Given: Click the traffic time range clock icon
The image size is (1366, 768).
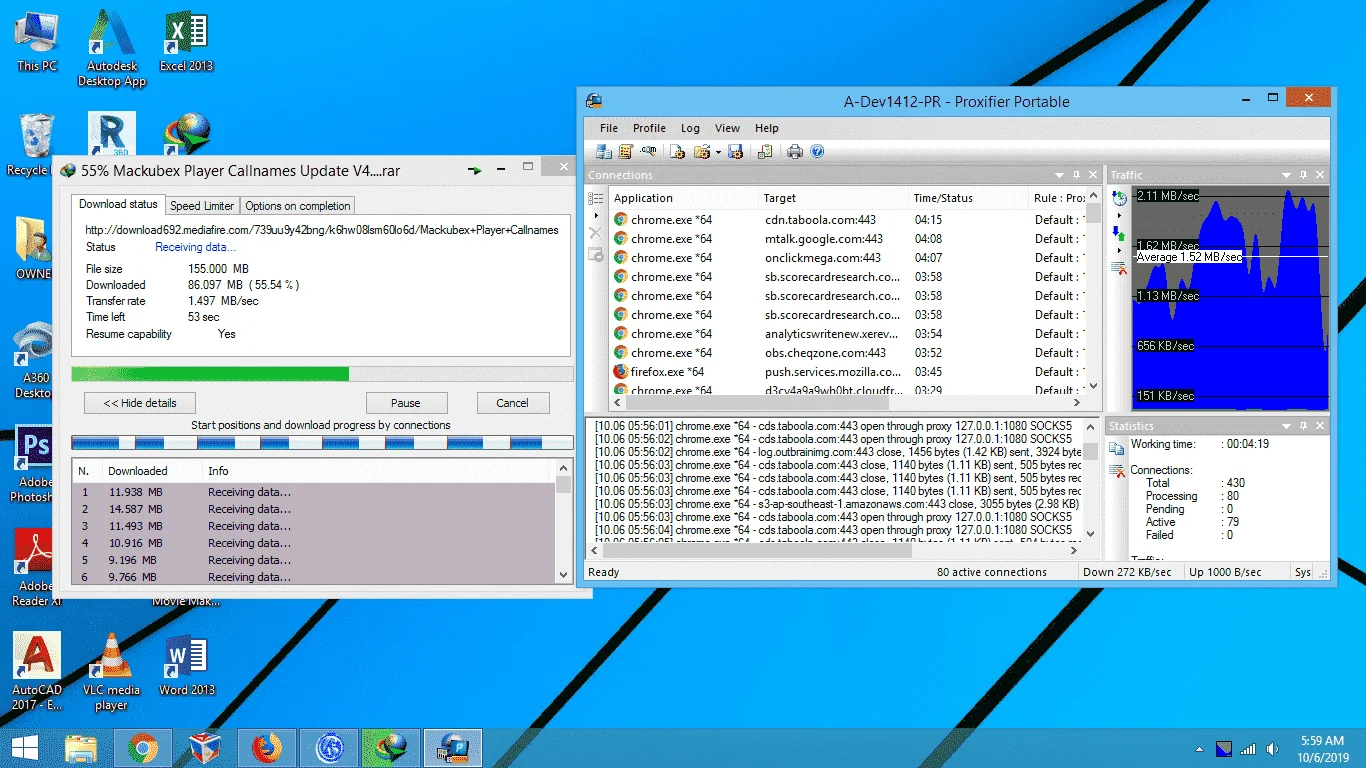Looking at the screenshot, I should point(1119,198).
